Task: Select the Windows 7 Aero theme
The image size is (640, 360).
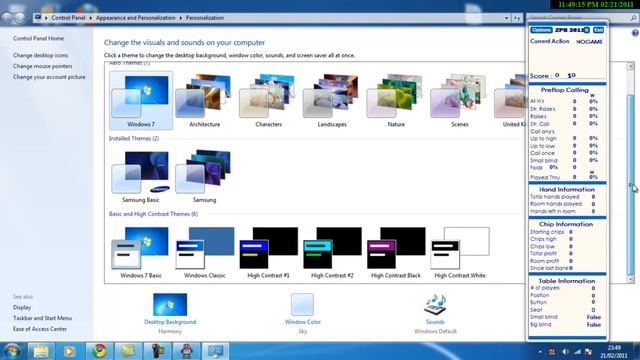Action: pyautogui.click(x=141, y=100)
